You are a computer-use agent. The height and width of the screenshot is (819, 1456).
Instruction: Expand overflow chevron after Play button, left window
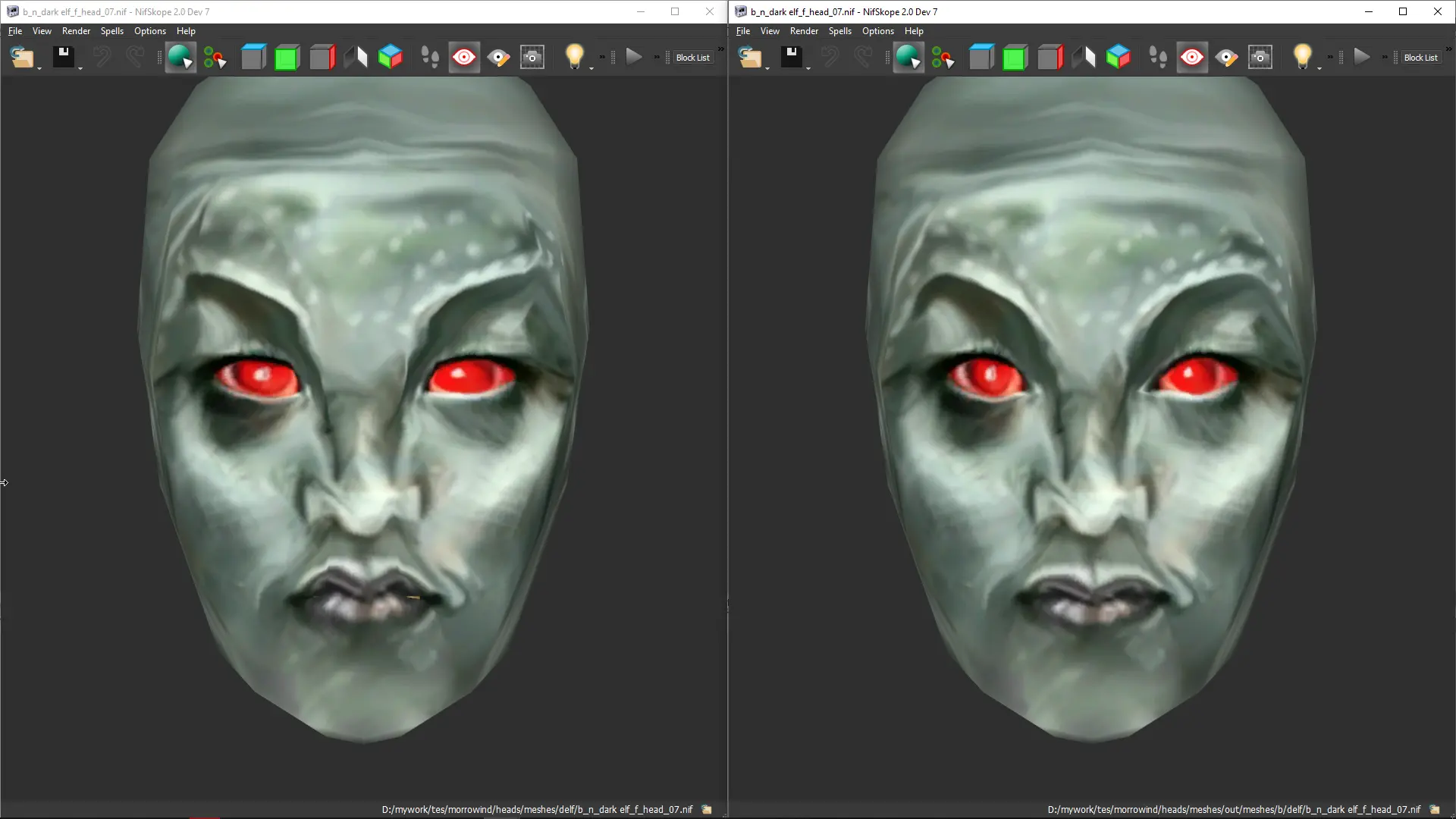(x=657, y=58)
